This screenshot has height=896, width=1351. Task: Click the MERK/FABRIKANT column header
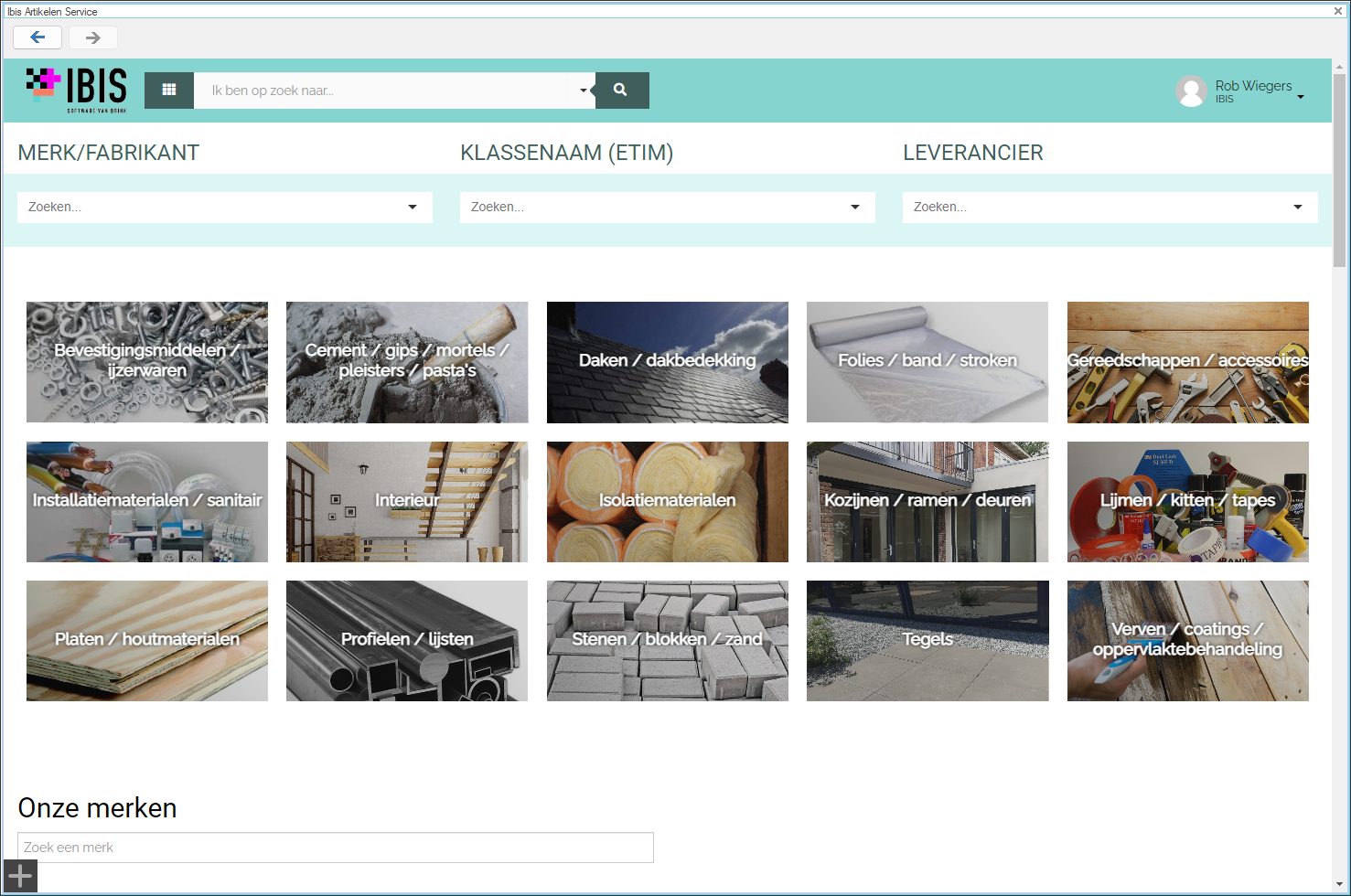pos(107,153)
